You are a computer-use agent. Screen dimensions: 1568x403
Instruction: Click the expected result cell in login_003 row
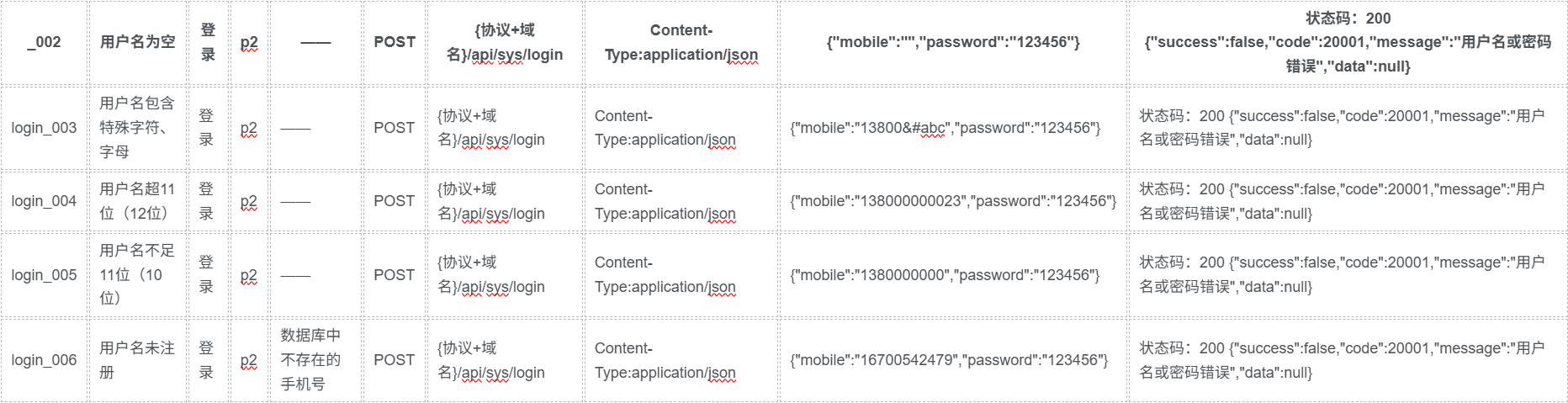[x=1348, y=128]
